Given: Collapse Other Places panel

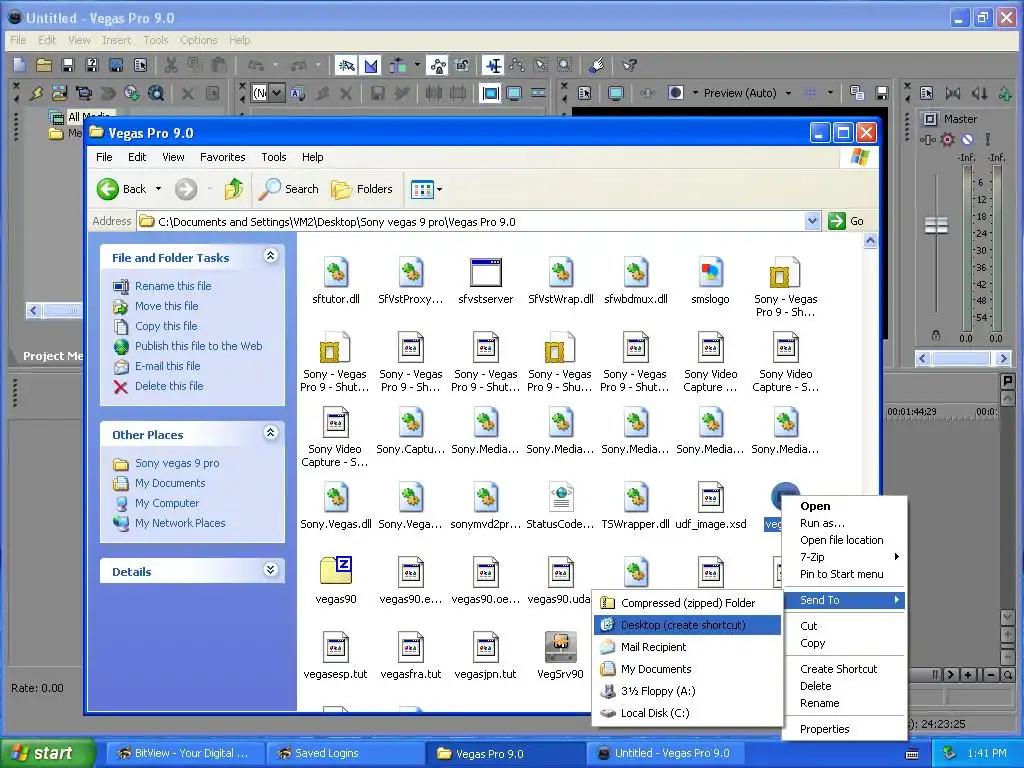Looking at the screenshot, I should [x=270, y=433].
